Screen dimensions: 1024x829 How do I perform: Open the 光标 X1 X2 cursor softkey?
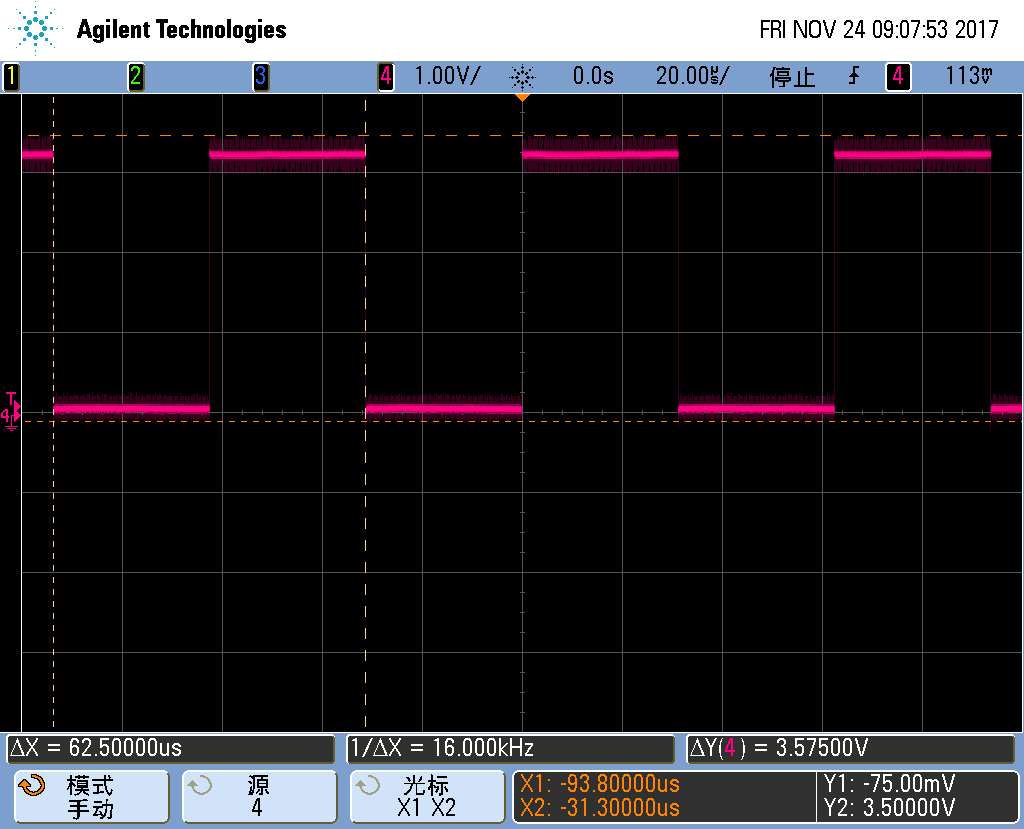[428, 796]
